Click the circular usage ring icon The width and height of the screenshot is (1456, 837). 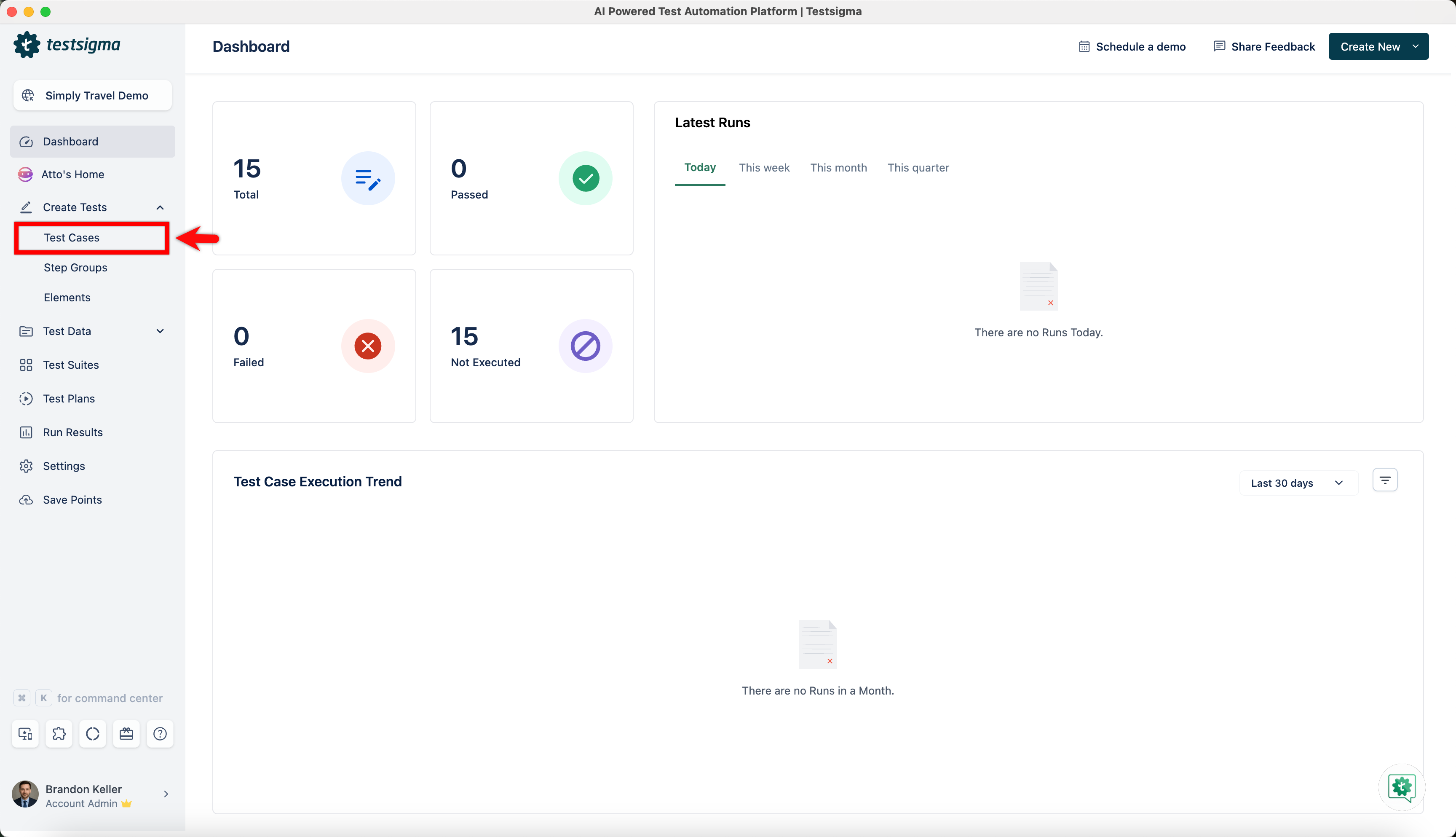coord(93,733)
